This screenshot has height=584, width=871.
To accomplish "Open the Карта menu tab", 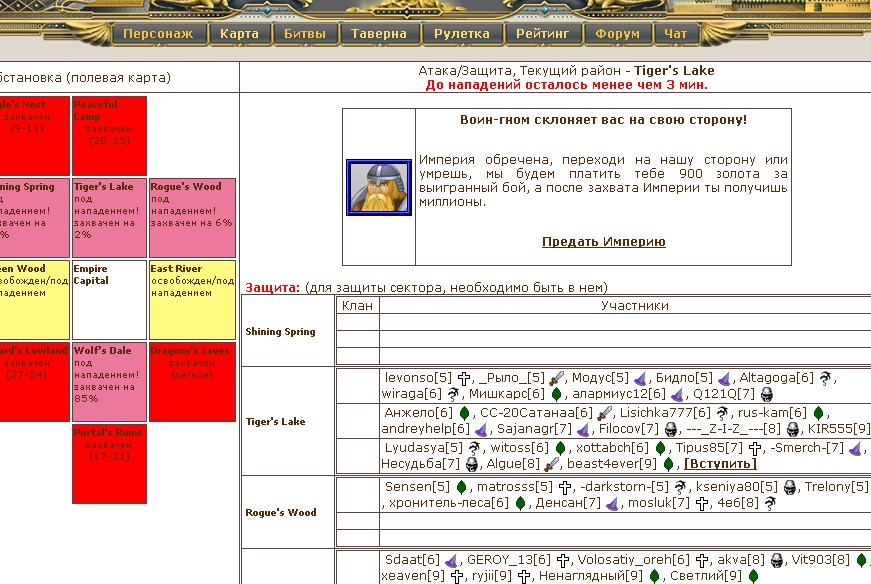I will click(x=239, y=33).
